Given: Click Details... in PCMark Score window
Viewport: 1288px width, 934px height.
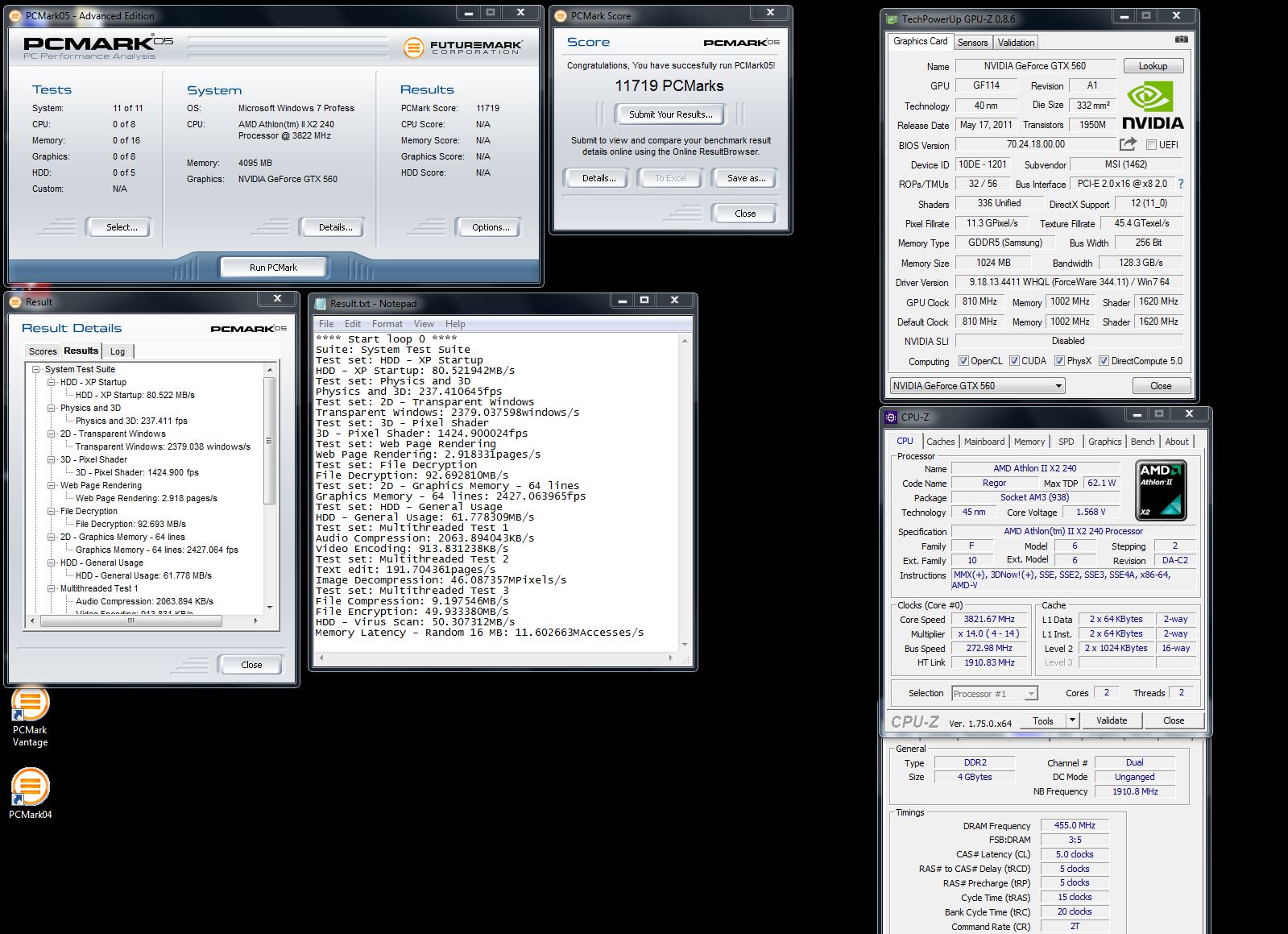Looking at the screenshot, I should 598,178.
